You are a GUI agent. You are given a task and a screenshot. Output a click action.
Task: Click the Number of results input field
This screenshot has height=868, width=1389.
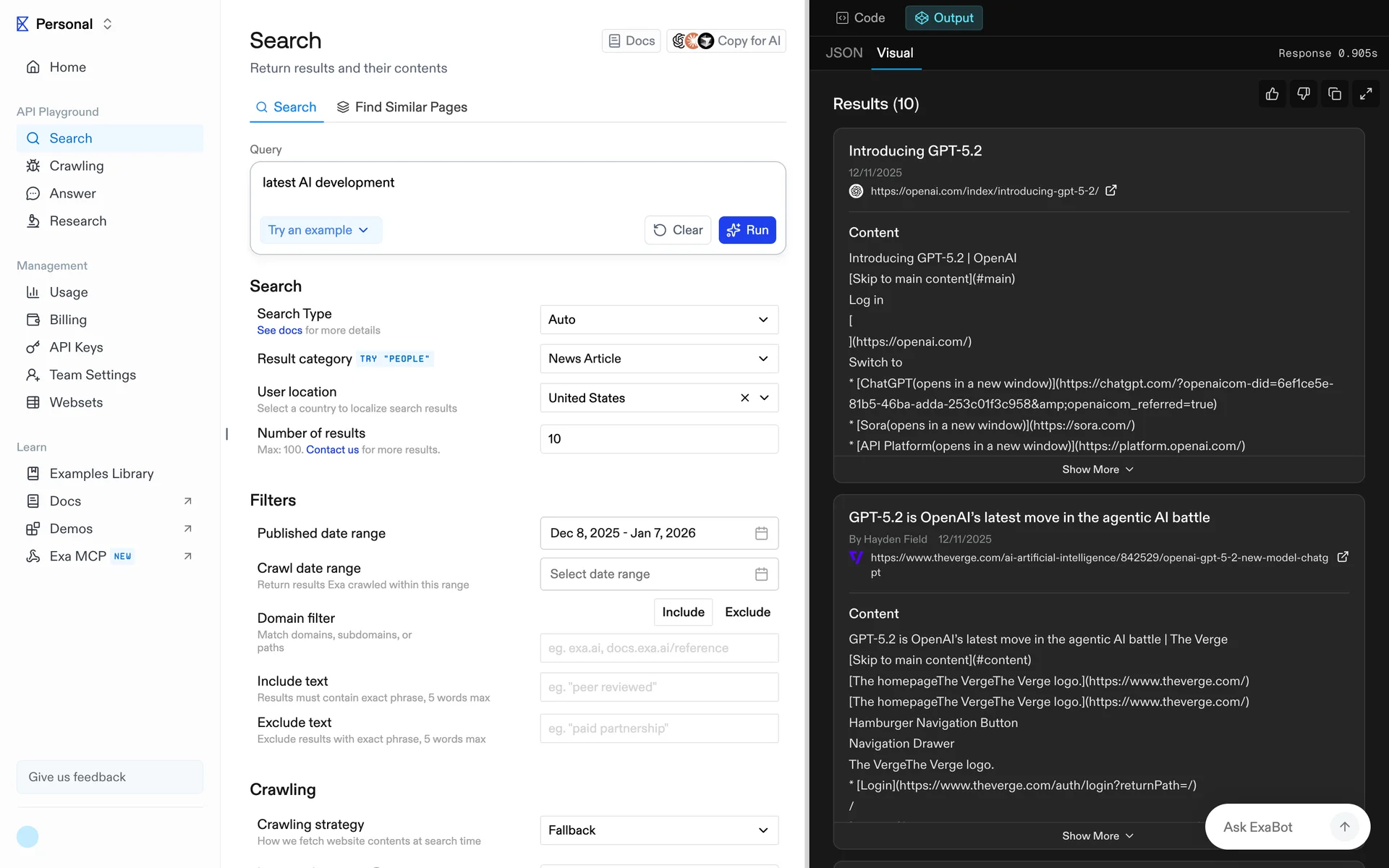coord(658,439)
